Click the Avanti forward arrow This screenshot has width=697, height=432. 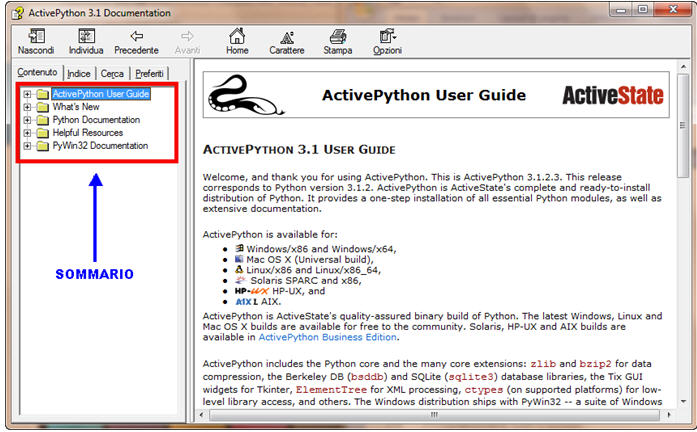(x=187, y=36)
